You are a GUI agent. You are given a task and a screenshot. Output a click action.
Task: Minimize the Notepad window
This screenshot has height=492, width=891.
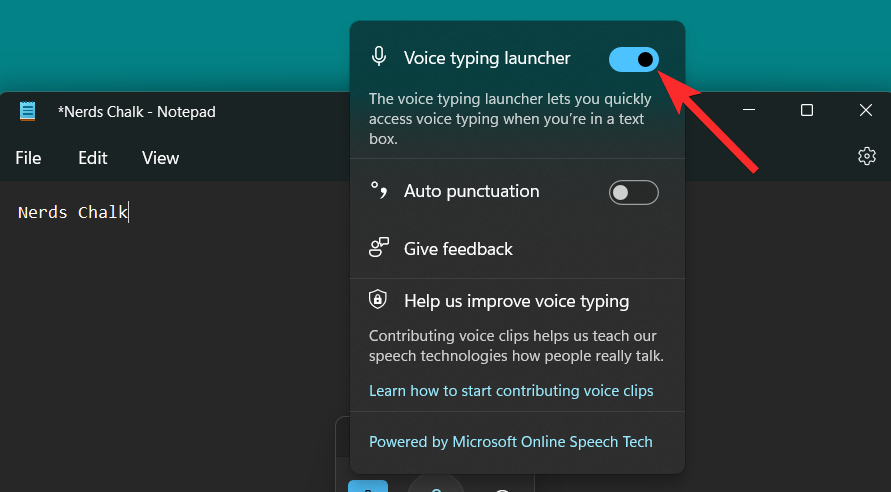click(x=749, y=110)
